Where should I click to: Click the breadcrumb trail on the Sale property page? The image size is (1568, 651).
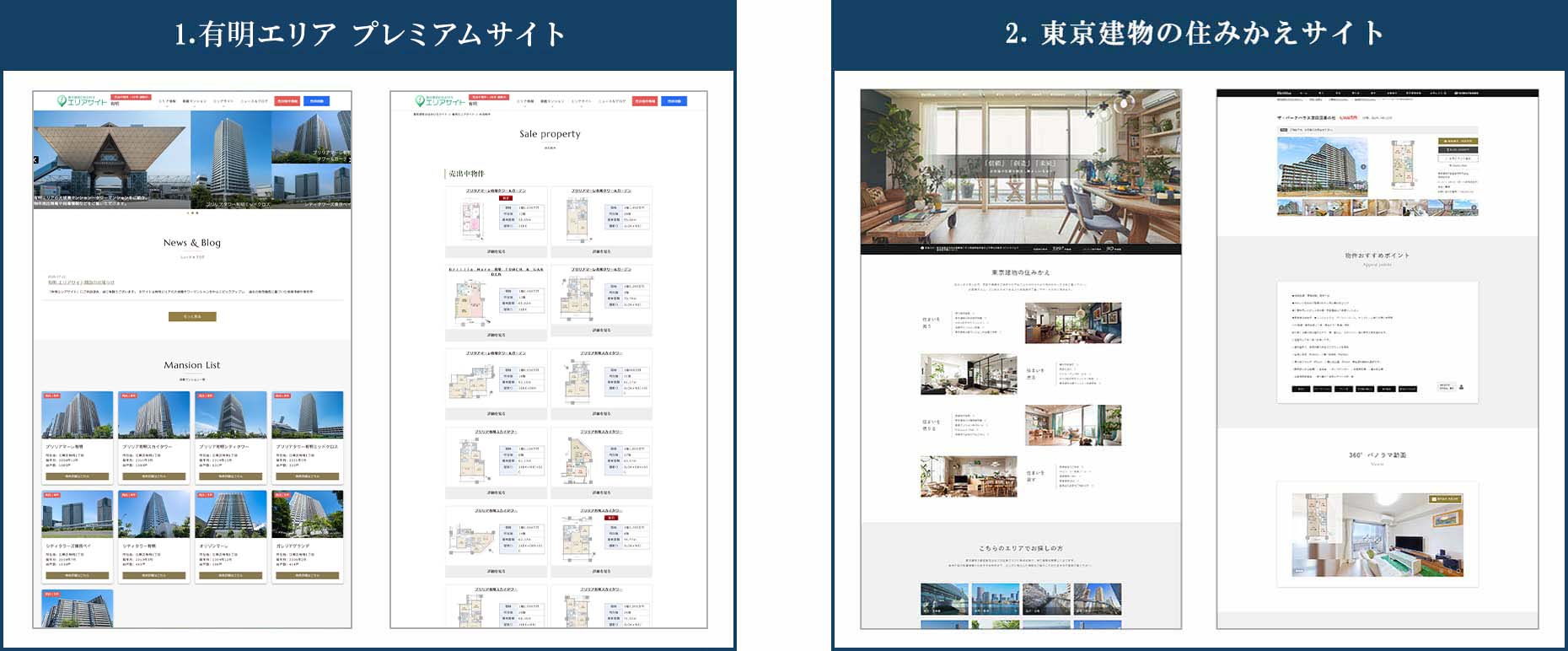tap(452, 114)
